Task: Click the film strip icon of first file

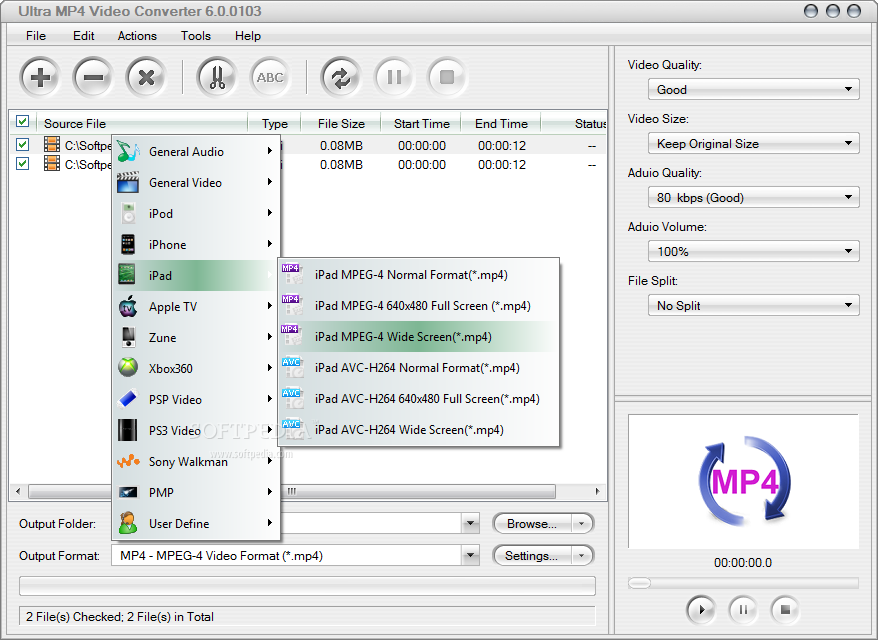Action: (52, 144)
